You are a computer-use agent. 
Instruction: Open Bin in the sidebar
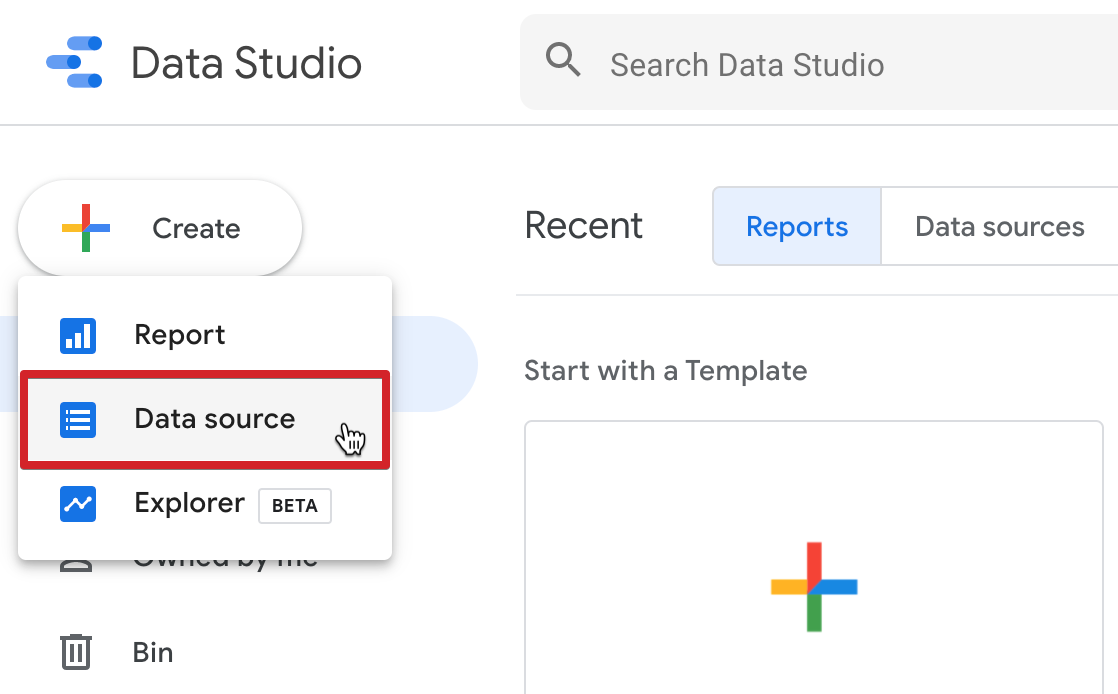point(116,652)
